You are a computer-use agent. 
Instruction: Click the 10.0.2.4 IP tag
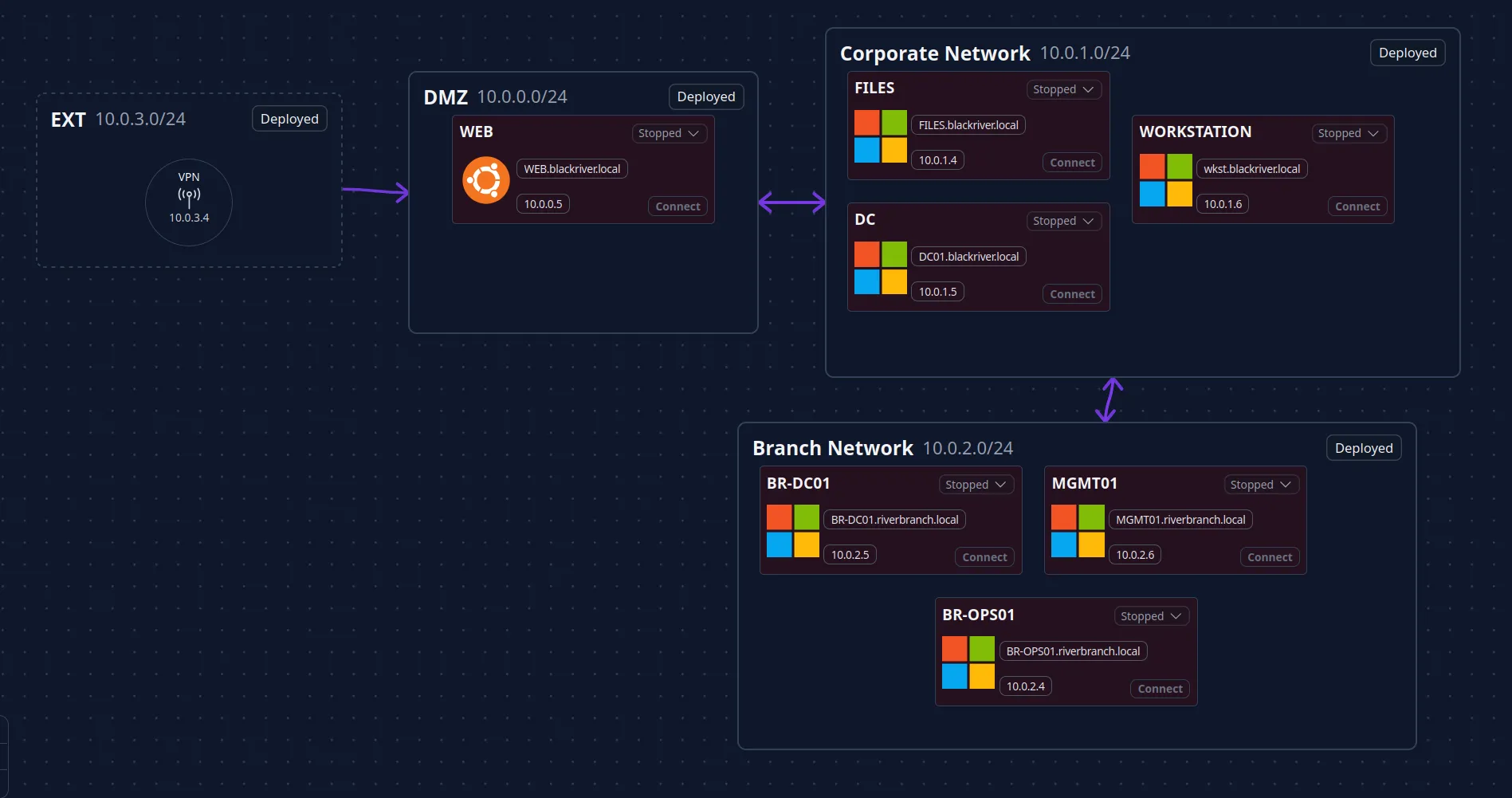pyautogui.click(x=1025, y=686)
